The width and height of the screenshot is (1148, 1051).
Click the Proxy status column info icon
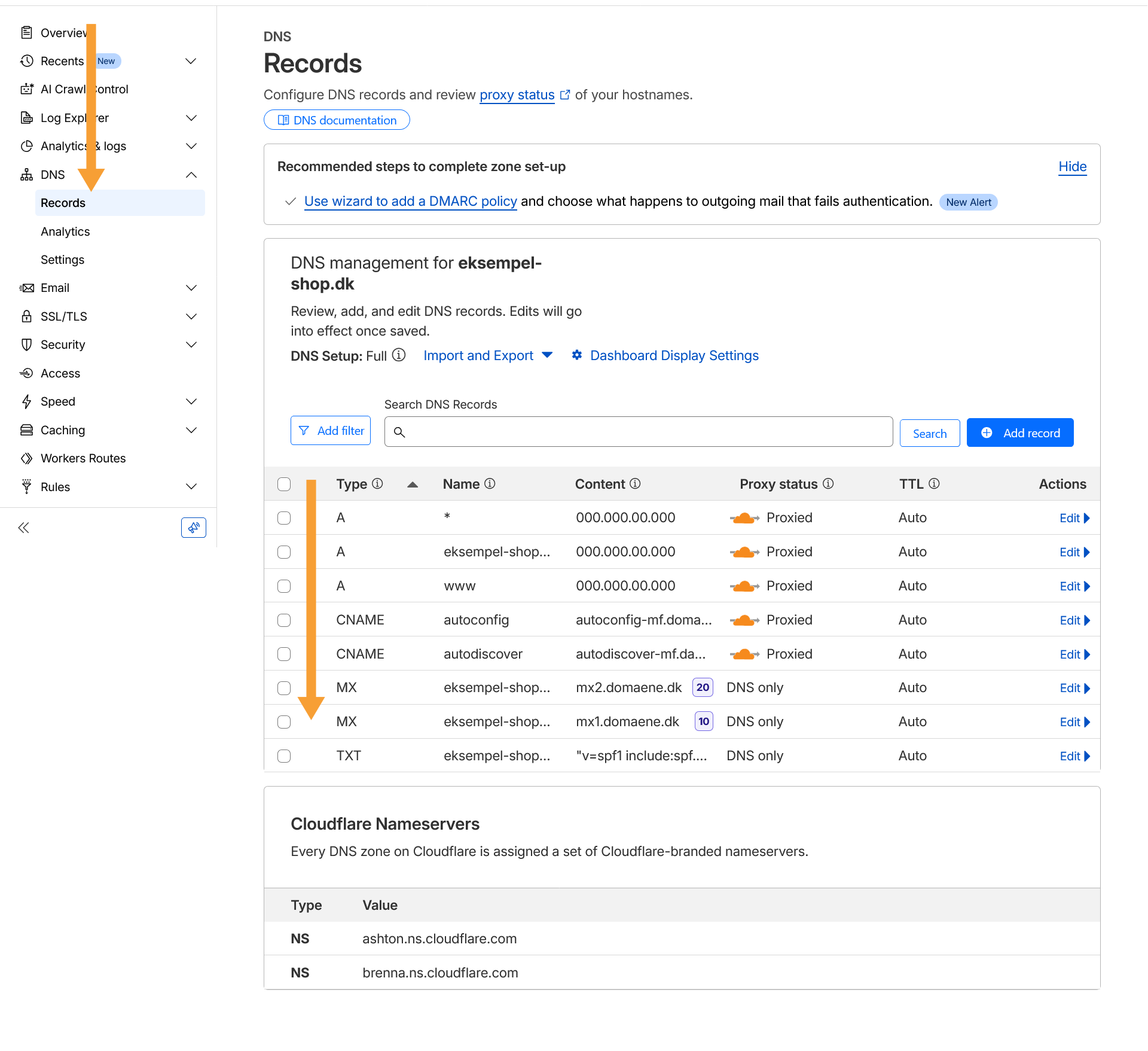point(828,483)
